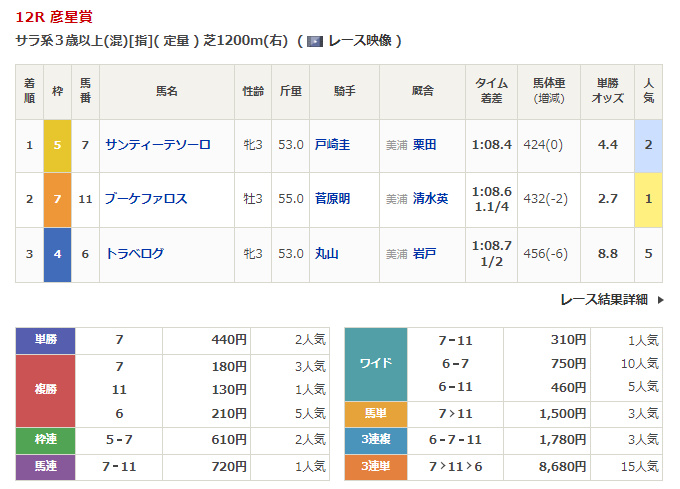Image resolution: width=680 pixels, height=489 pixels.
Task: Open trainer 清水英's profile
Action: click(x=430, y=199)
